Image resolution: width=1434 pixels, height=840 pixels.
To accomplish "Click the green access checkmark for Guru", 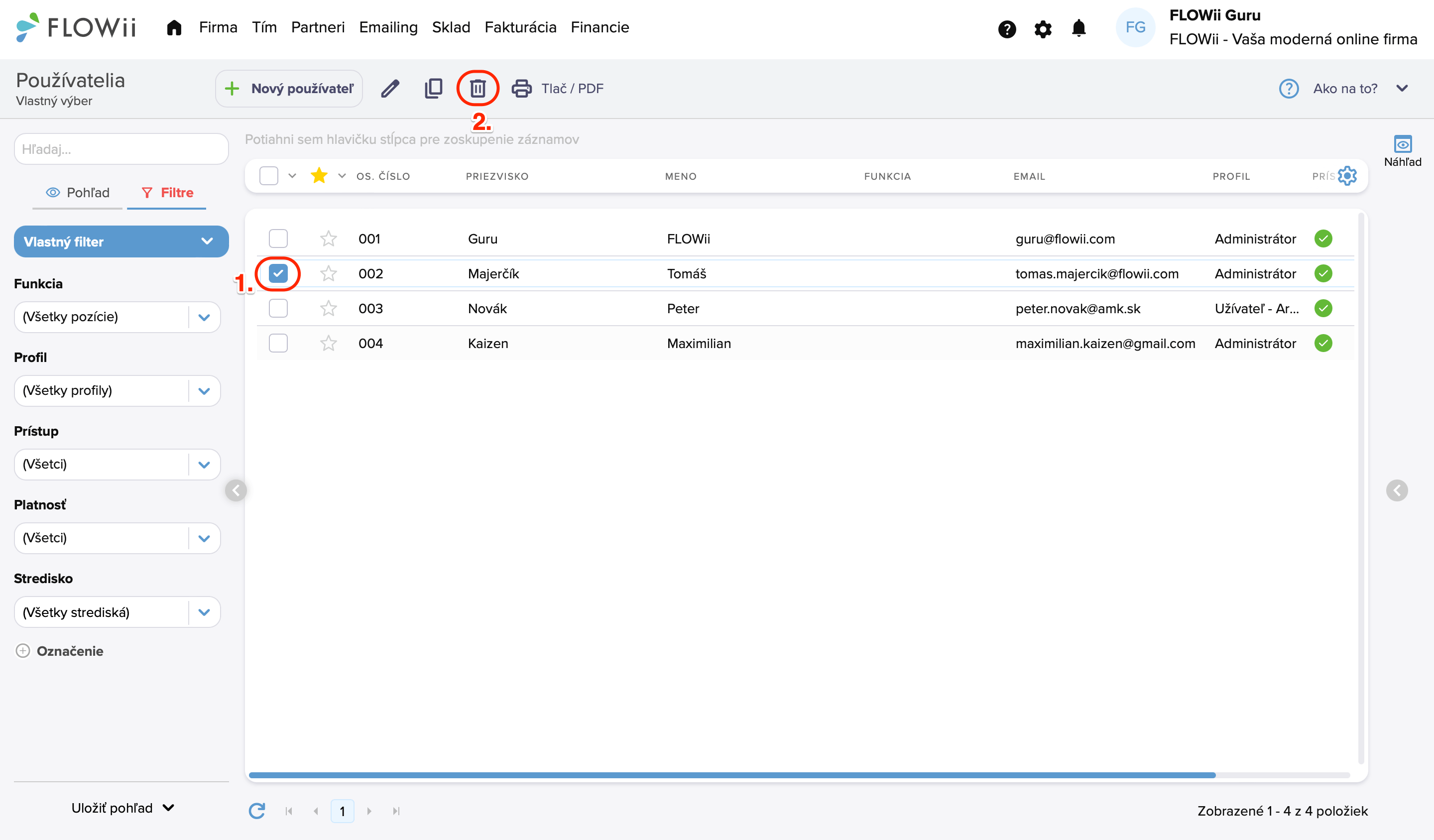I will 1322,239.
